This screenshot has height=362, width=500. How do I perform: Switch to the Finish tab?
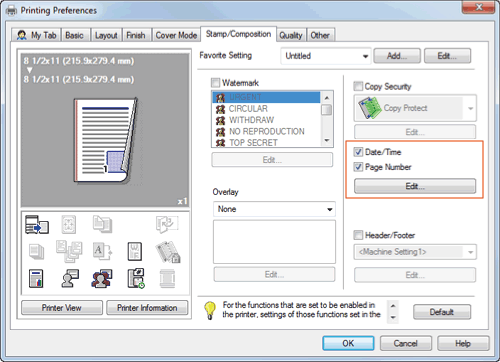(136, 35)
